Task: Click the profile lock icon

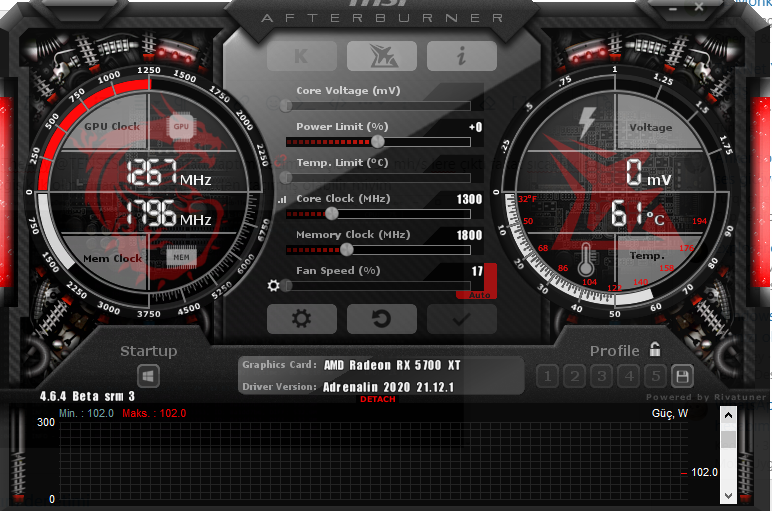Action: point(655,350)
